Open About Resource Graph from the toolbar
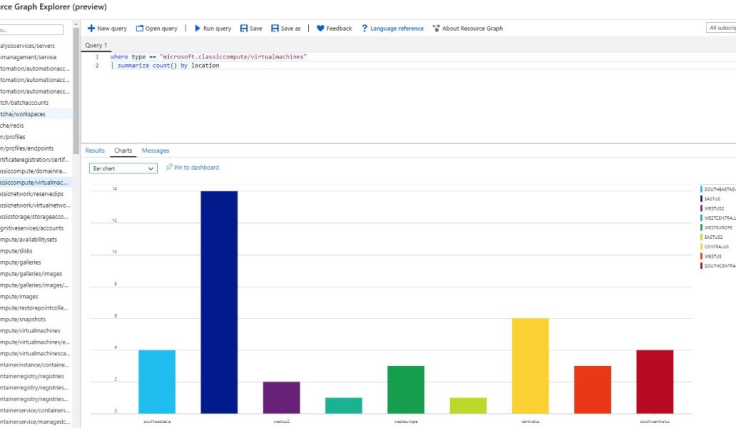Image resolution: width=736 pixels, height=428 pixels. [436, 29]
